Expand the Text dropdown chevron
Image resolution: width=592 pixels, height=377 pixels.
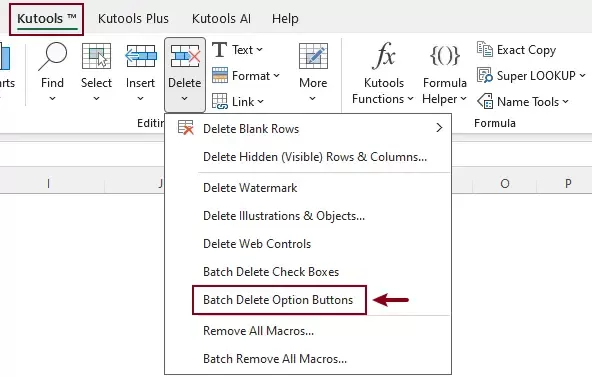click(259, 50)
